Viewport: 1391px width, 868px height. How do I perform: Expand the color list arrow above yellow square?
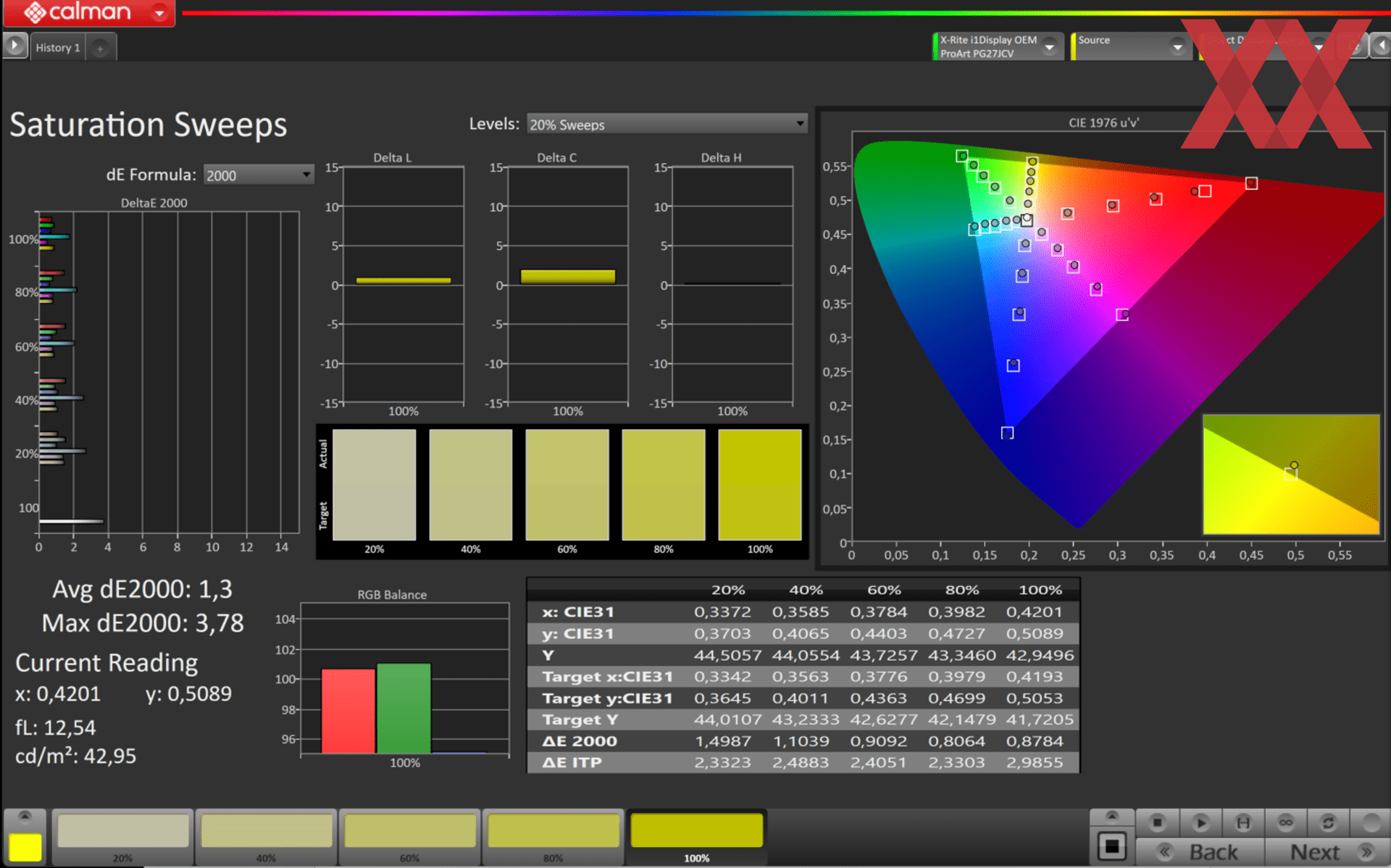[x=25, y=817]
